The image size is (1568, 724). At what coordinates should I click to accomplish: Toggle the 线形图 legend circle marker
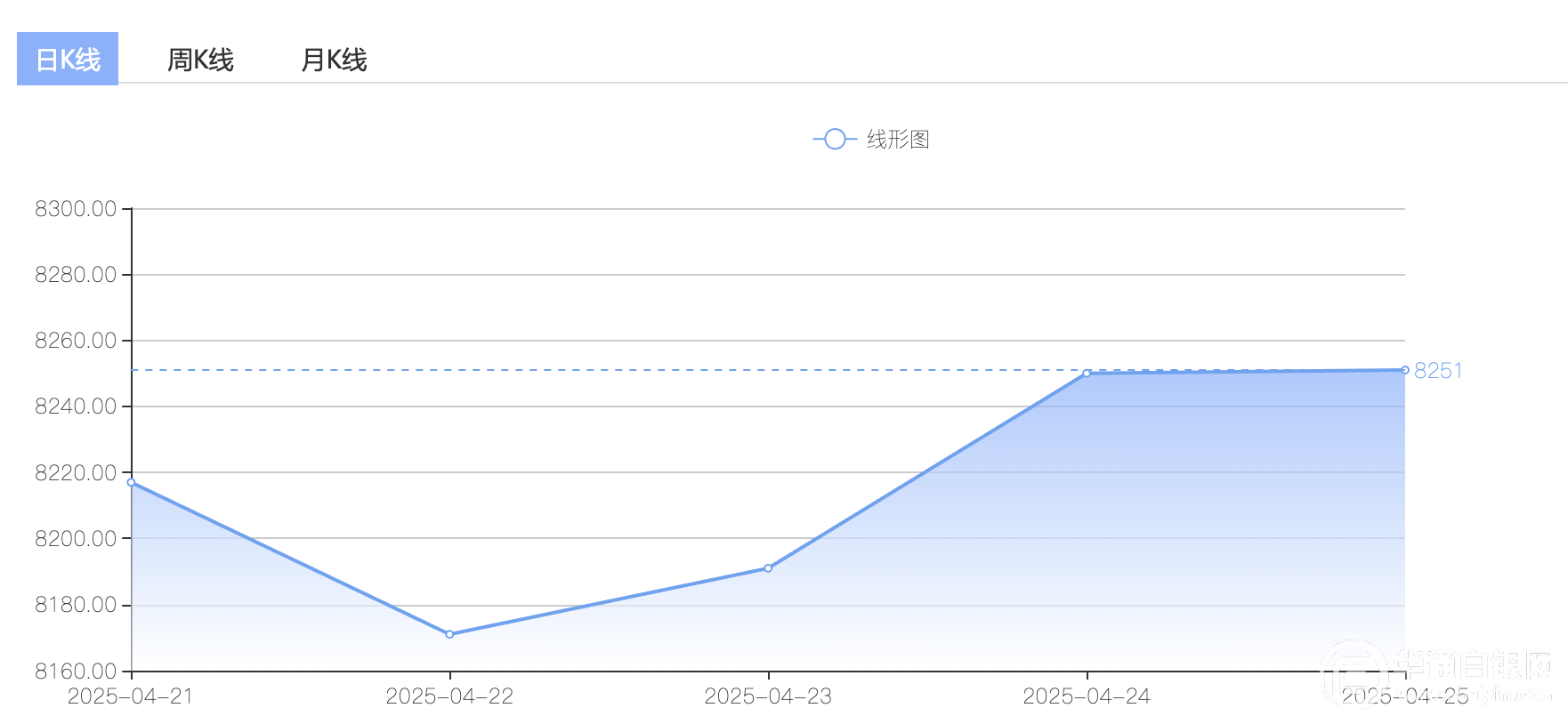coord(835,140)
